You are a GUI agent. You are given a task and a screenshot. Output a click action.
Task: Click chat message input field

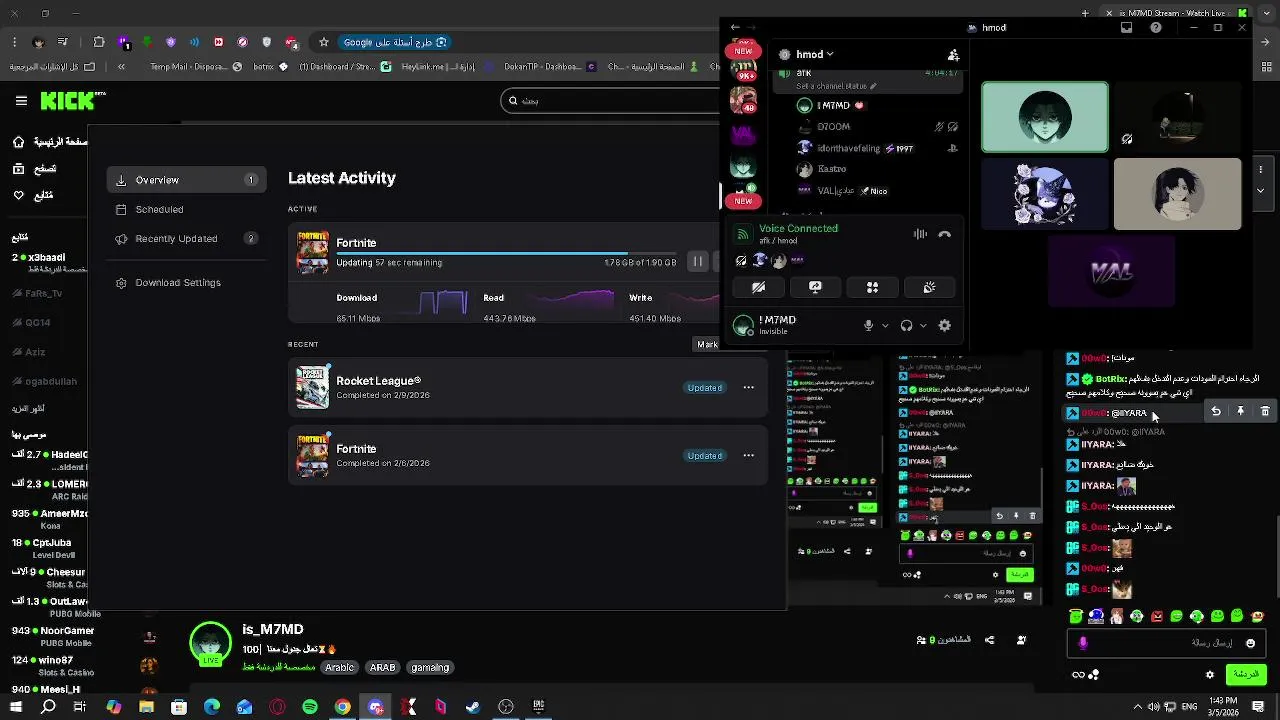(1167, 643)
